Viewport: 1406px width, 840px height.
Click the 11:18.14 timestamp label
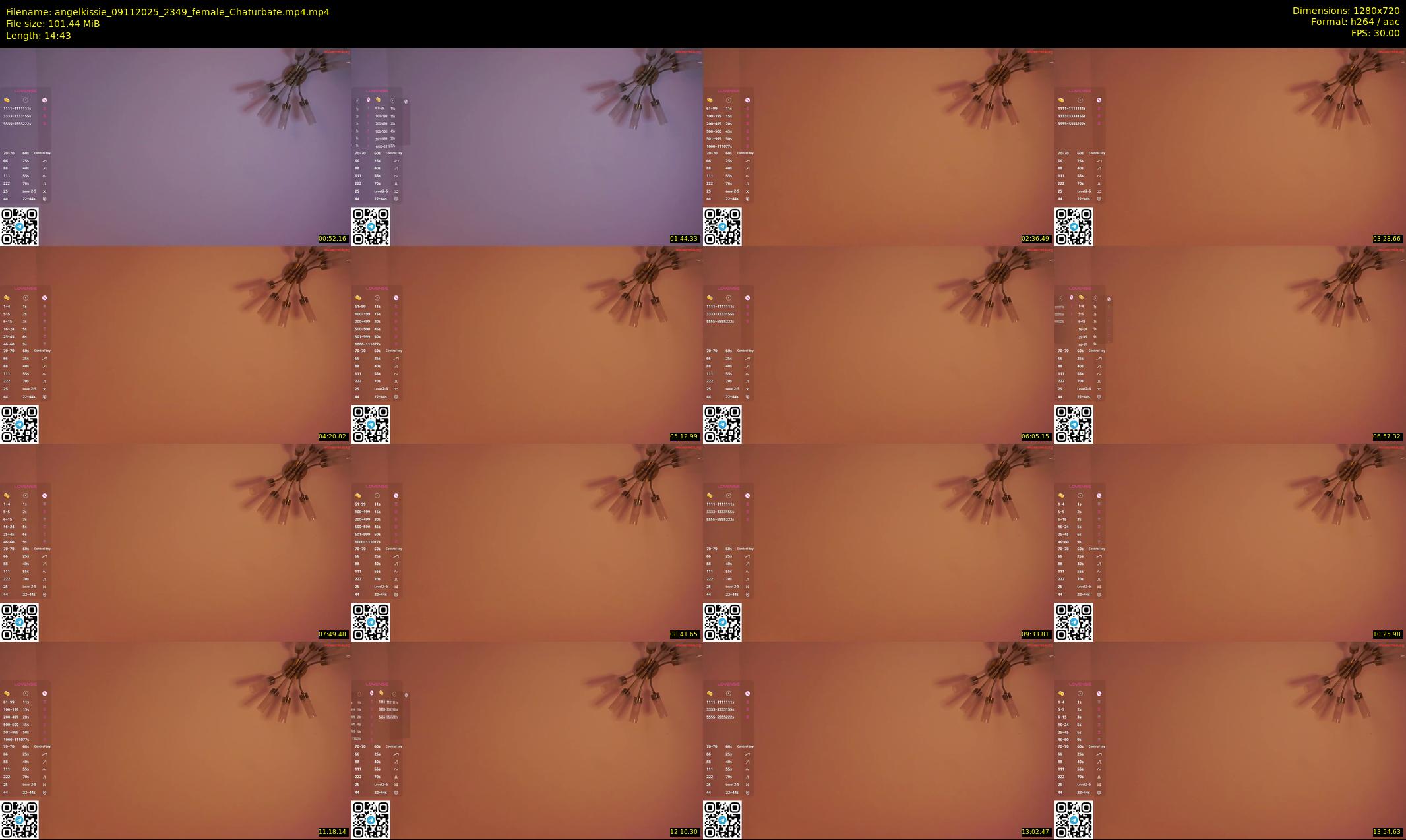pyautogui.click(x=332, y=832)
